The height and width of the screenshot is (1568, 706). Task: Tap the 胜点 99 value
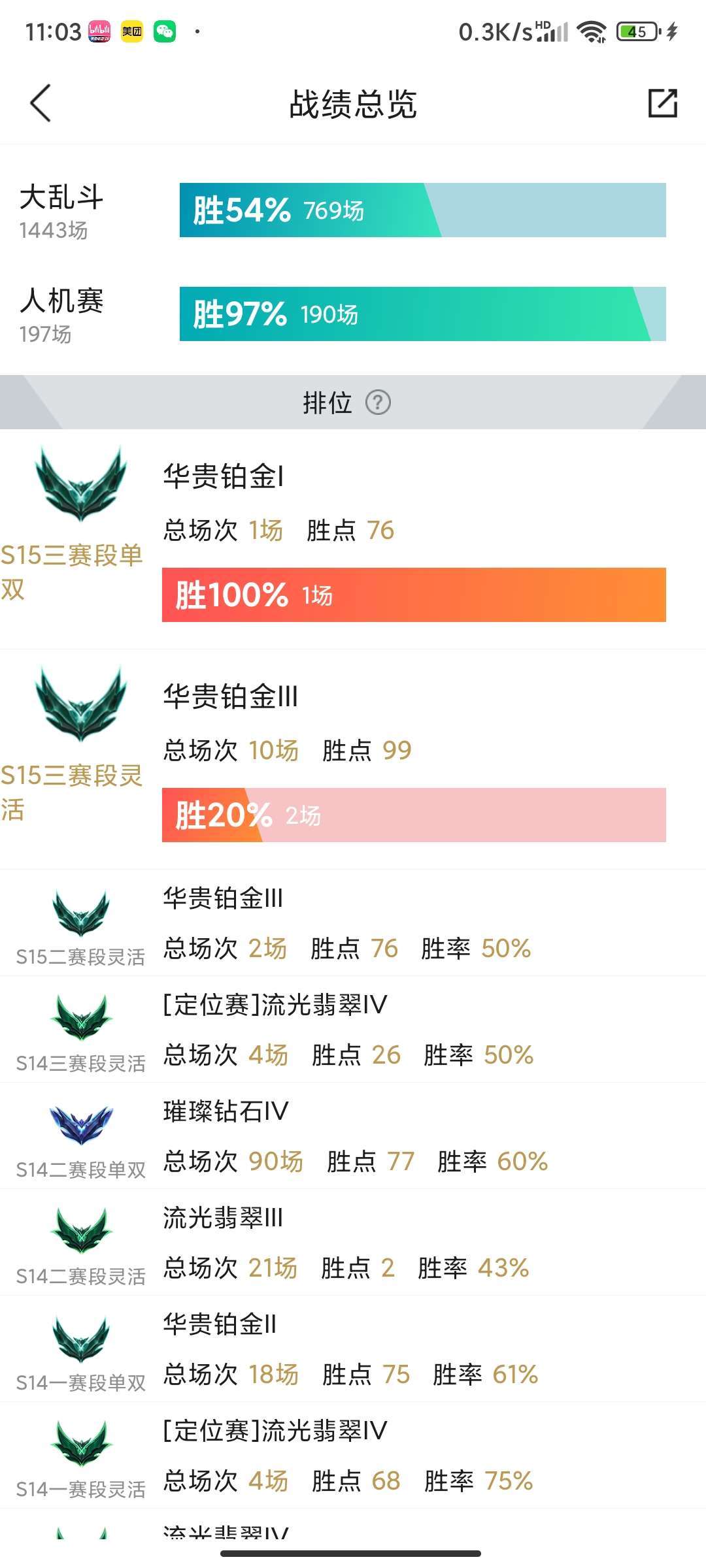click(x=398, y=750)
